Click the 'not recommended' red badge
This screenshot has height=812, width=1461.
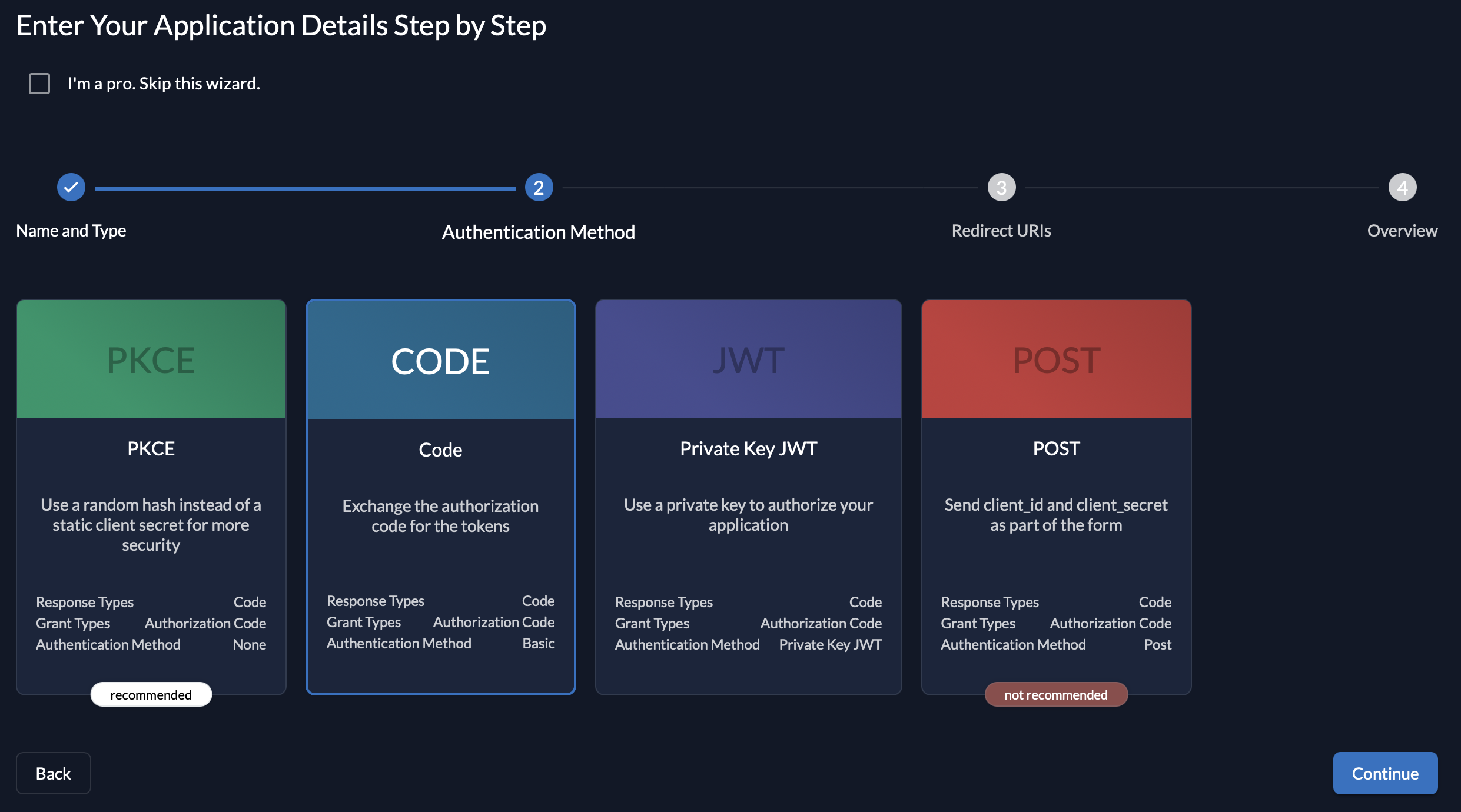(1056, 695)
